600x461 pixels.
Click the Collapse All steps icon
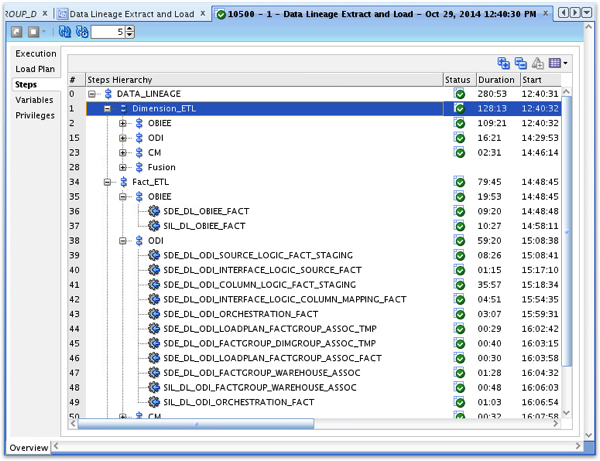click(x=520, y=63)
